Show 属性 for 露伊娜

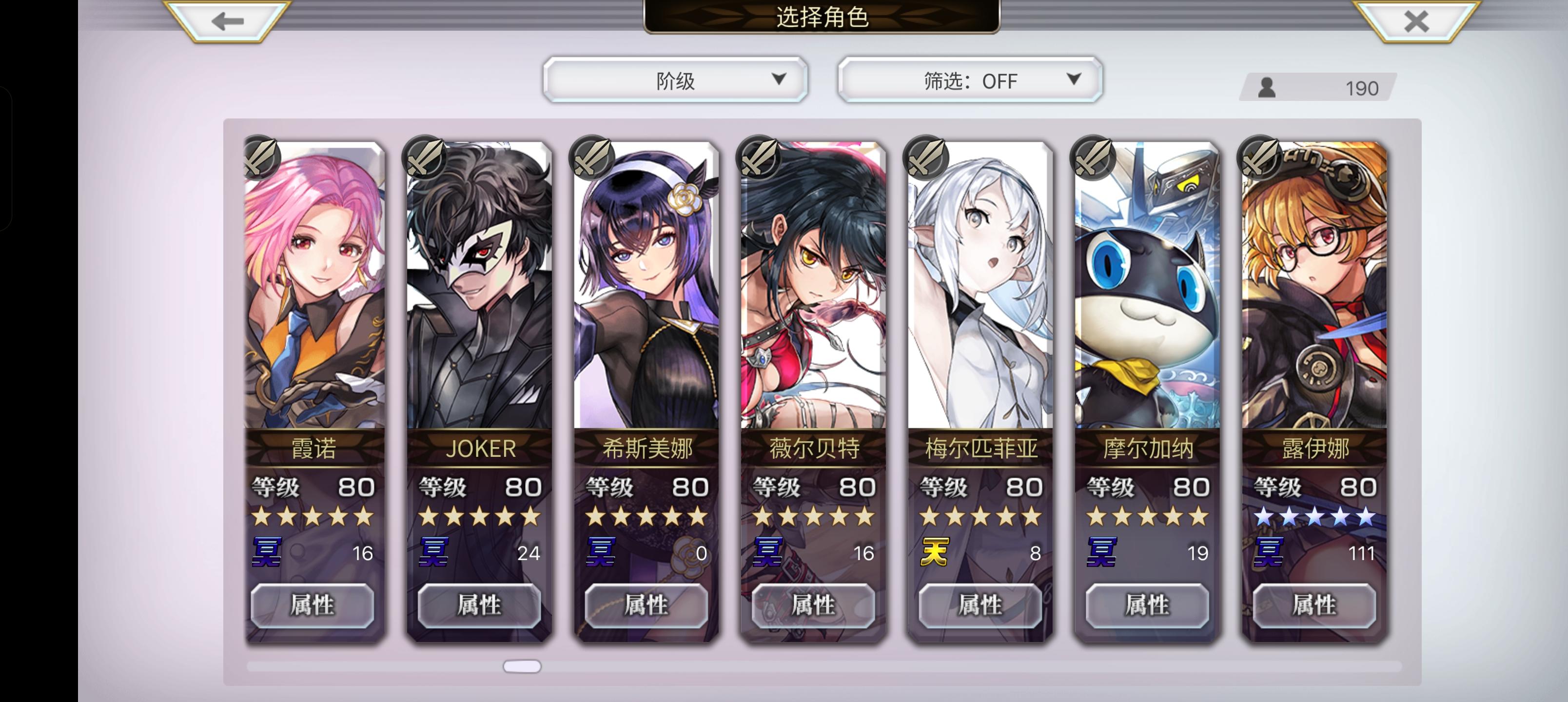1314,605
